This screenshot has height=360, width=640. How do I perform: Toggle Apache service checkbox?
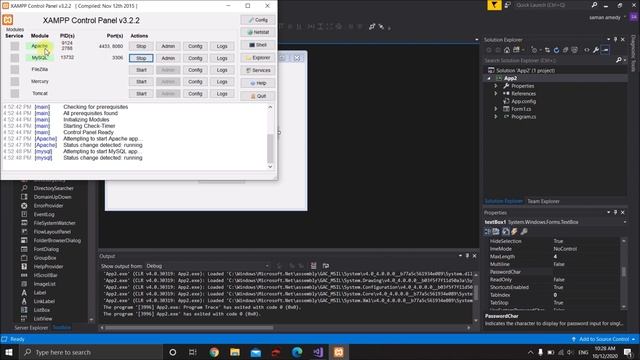pyautogui.click(x=15, y=46)
